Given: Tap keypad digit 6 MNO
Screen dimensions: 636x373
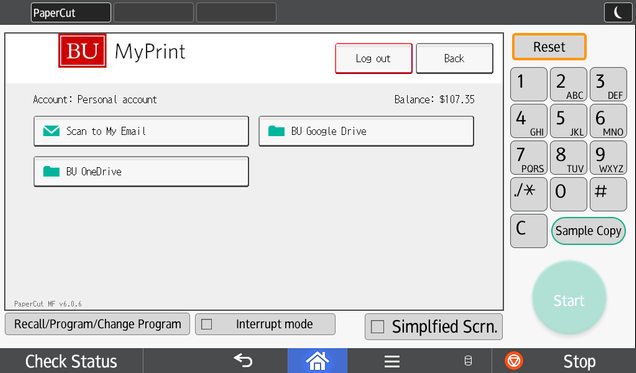Looking at the screenshot, I should tap(608, 121).
